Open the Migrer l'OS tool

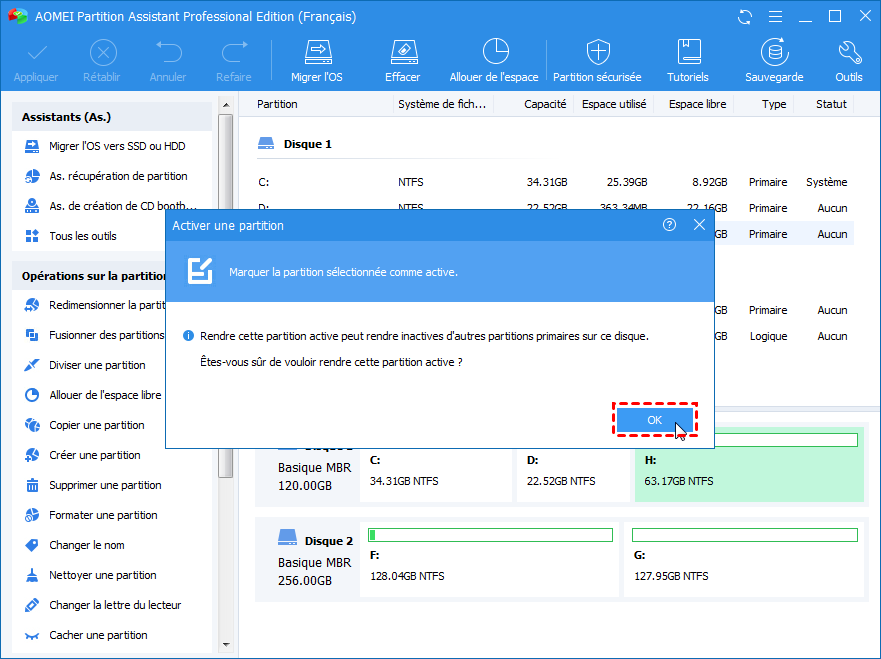point(317,61)
